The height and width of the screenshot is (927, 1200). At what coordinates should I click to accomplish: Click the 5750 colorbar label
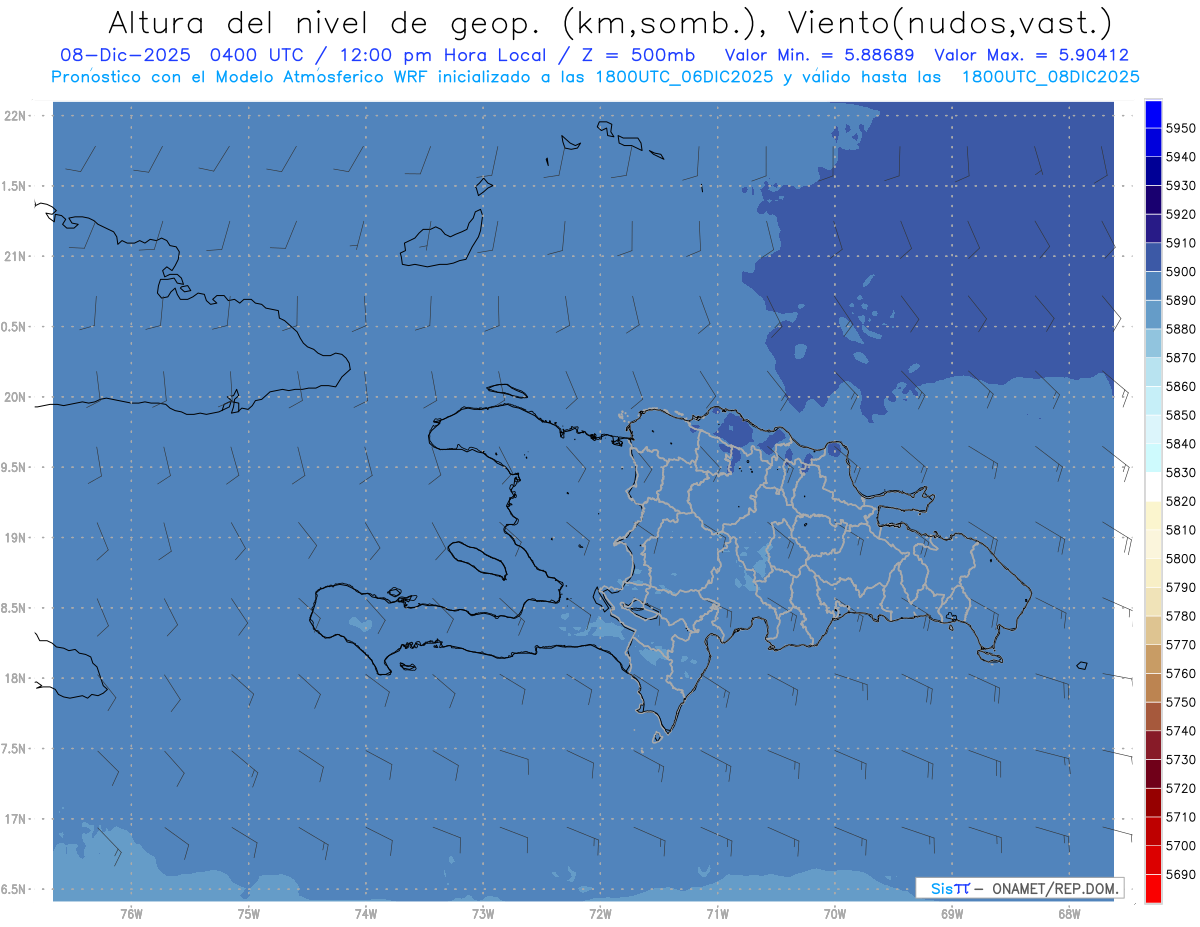[1180, 702]
